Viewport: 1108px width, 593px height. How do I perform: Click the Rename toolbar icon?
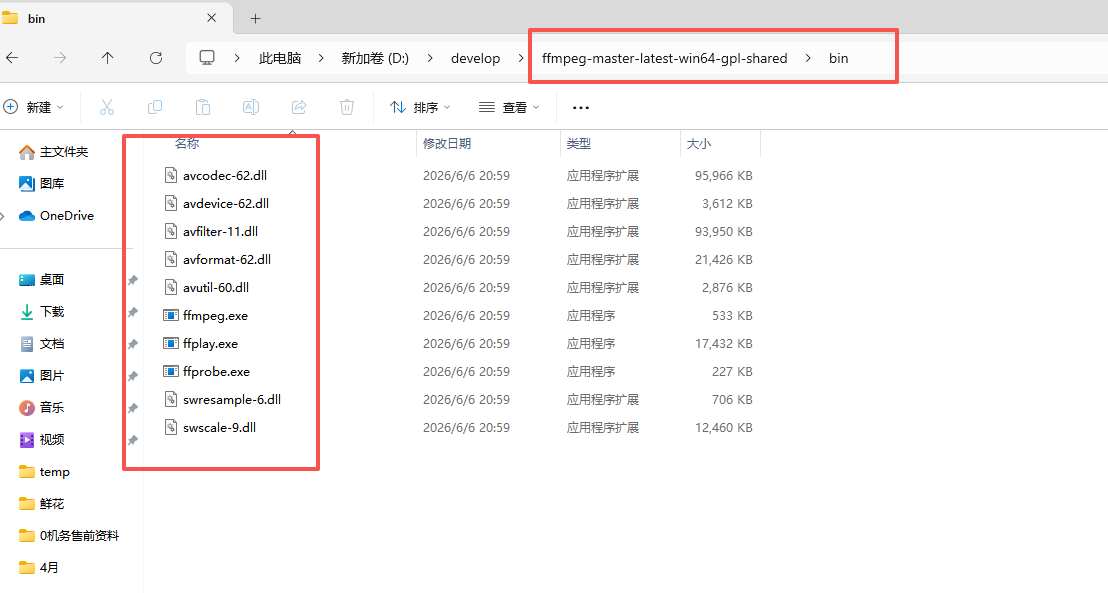251,107
